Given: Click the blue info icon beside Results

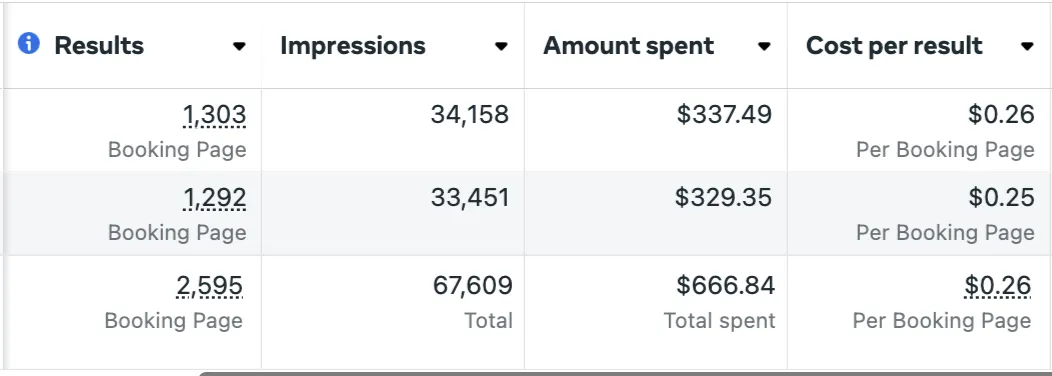Looking at the screenshot, I should coord(29,44).
